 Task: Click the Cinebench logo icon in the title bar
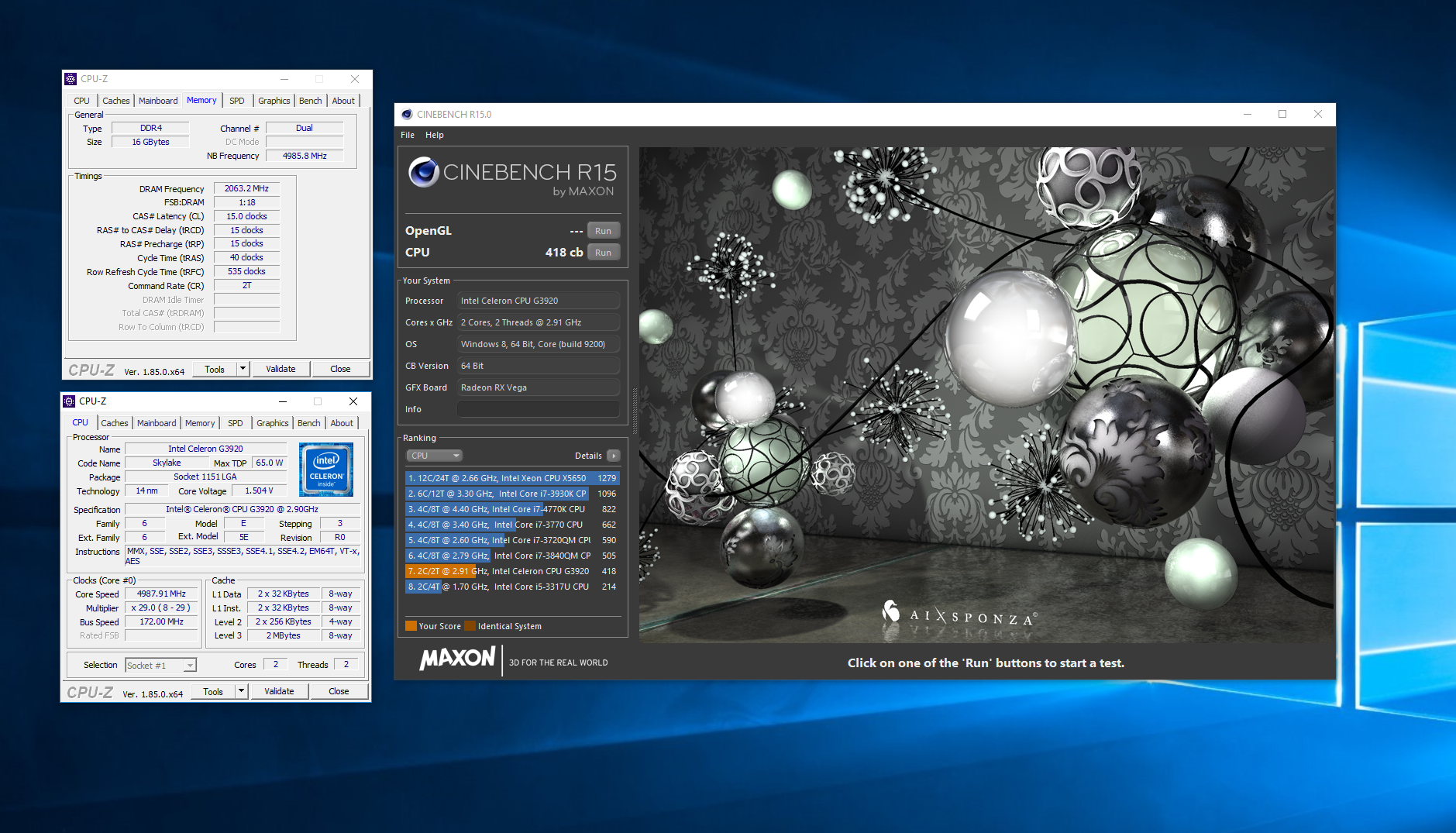[407, 114]
